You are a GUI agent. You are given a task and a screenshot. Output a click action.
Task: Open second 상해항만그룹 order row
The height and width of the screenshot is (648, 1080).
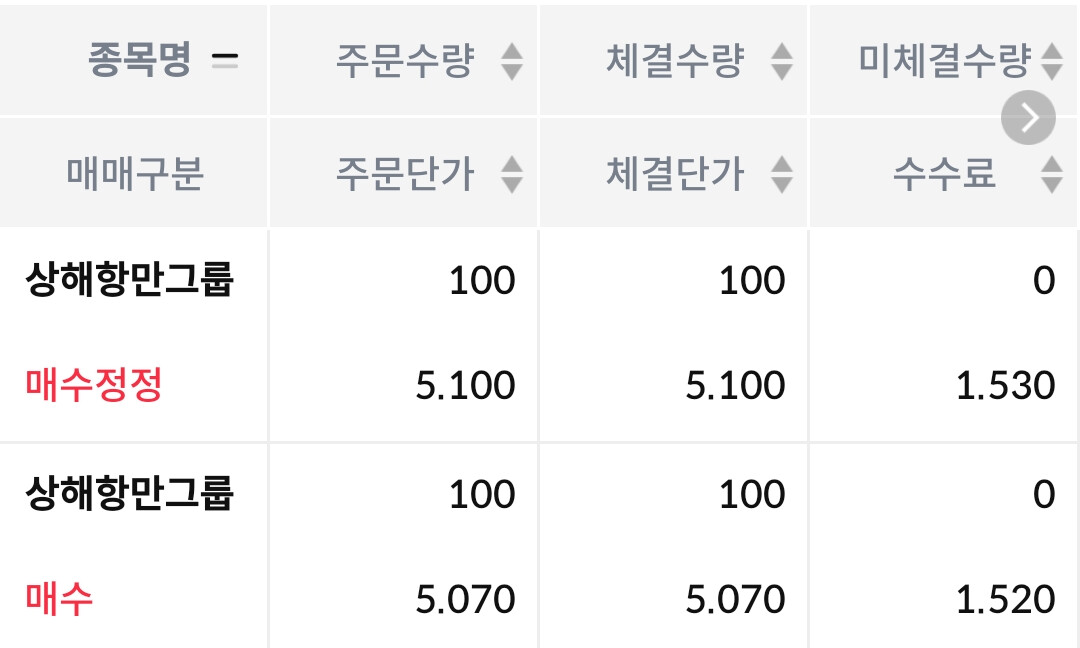pos(129,494)
